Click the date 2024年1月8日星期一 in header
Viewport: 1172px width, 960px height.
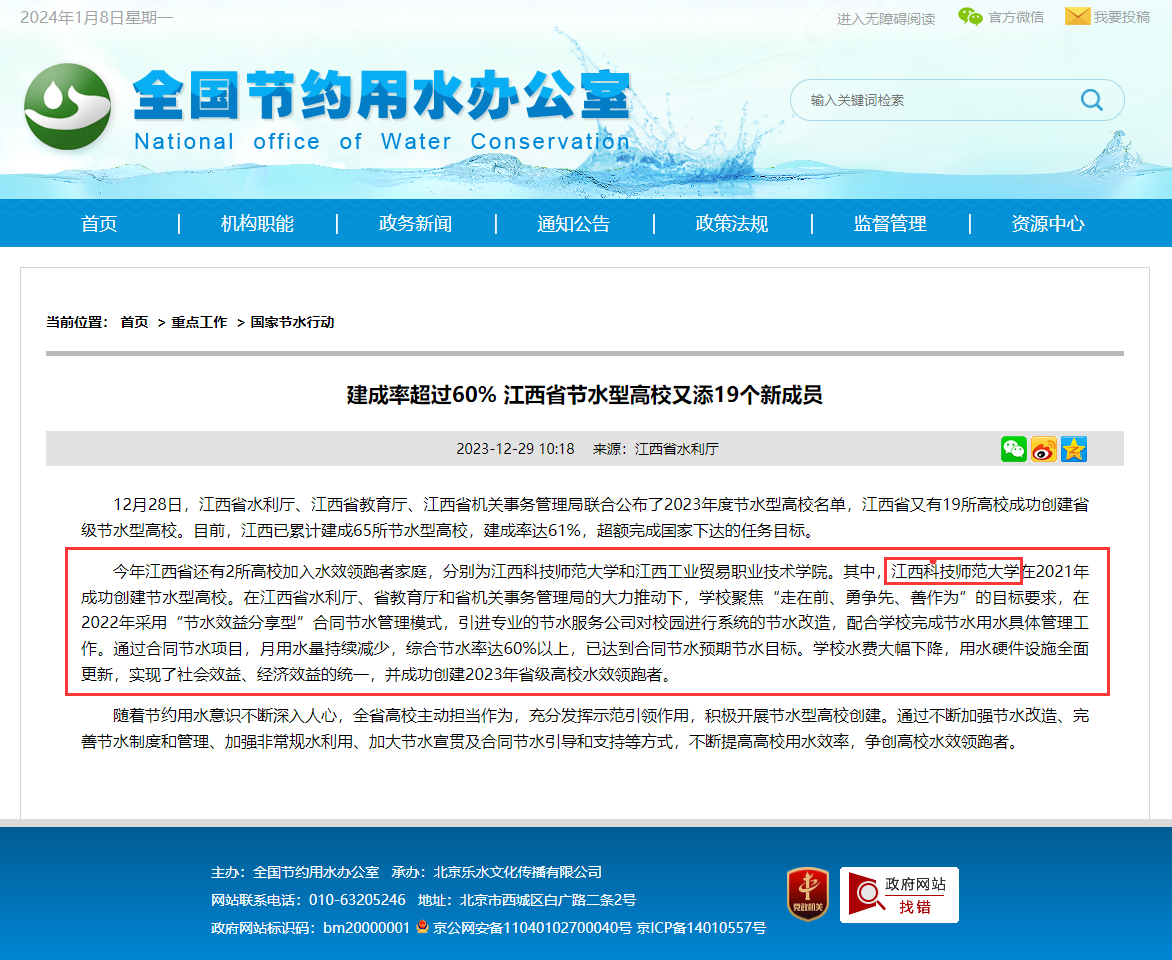(96, 17)
